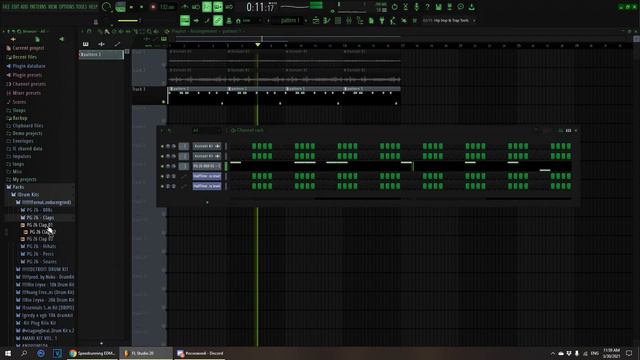The width and height of the screenshot is (640, 360).
Task: Click the save project icon
Action: [x=438, y=7]
